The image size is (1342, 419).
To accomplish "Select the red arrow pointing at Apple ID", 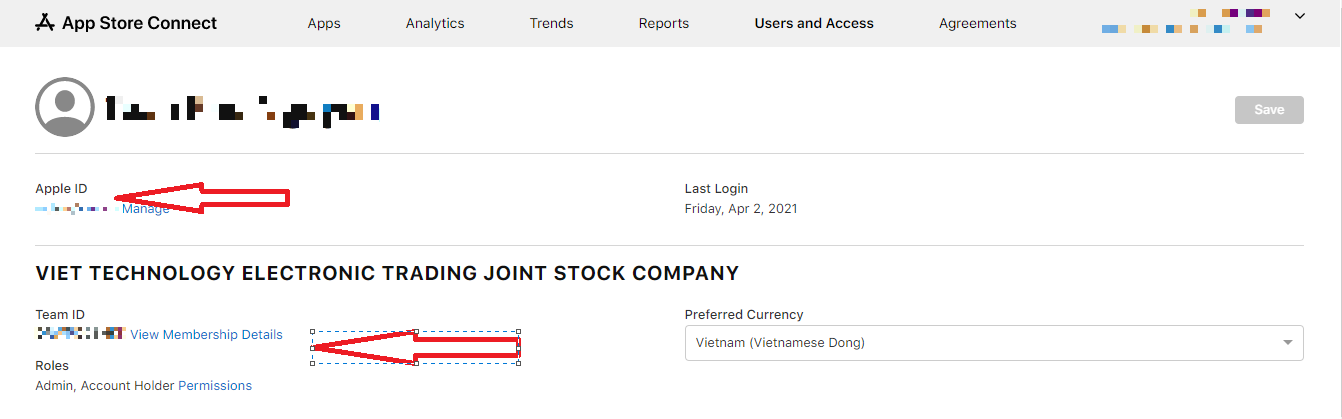I will click(202, 197).
